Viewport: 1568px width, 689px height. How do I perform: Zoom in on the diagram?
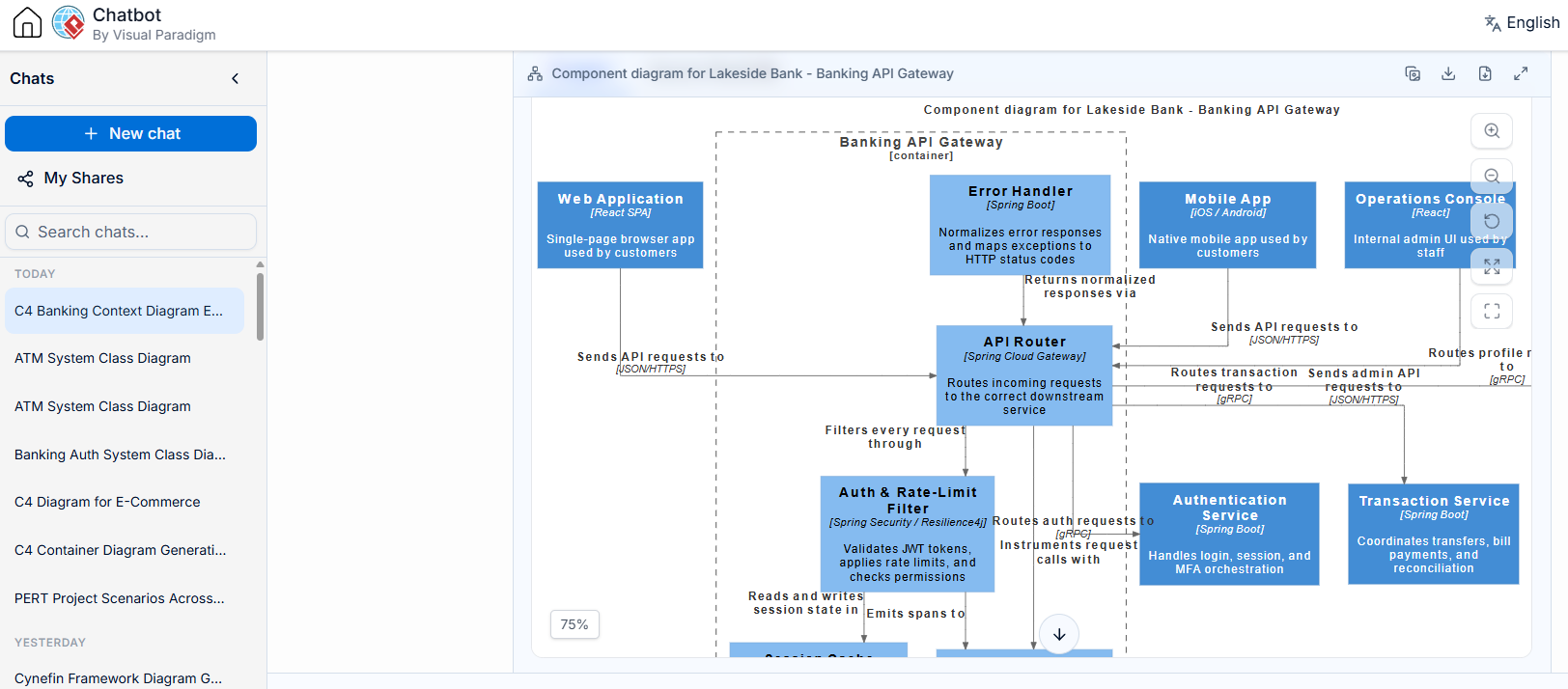click(x=1492, y=130)
